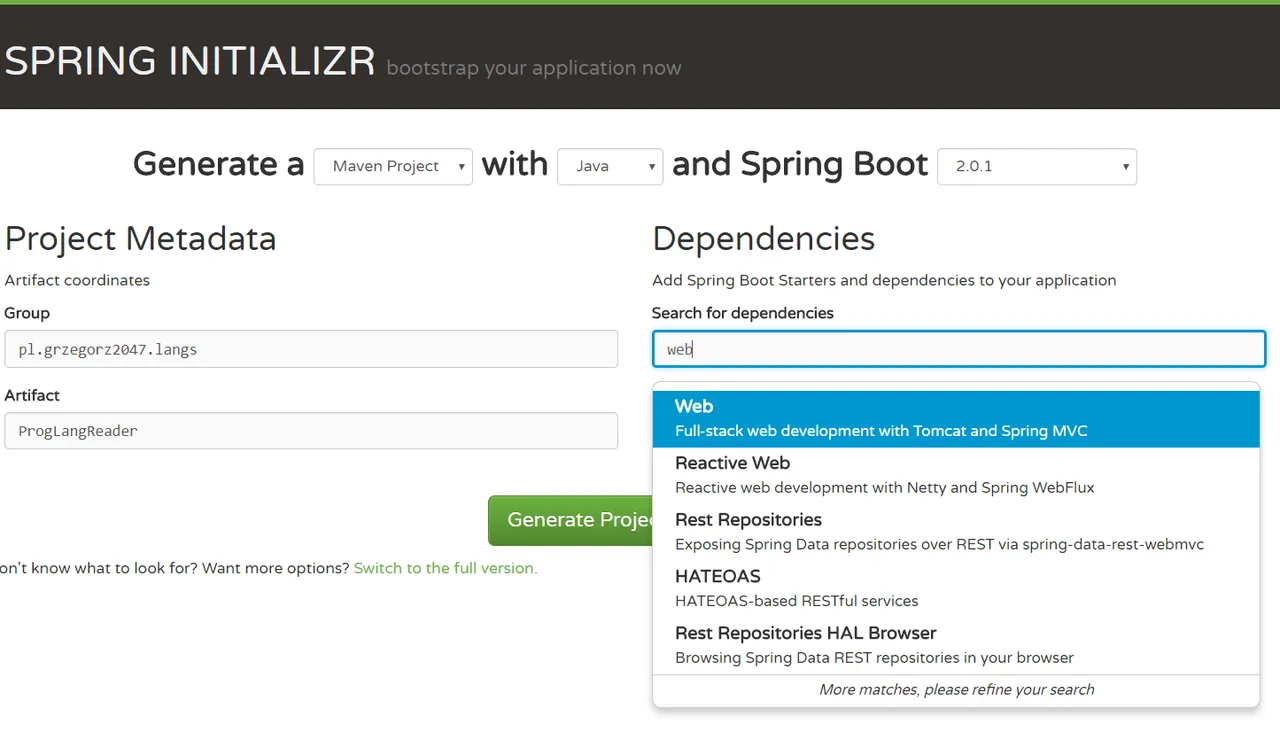Click the Project Metadata heading

pos(140,239)
